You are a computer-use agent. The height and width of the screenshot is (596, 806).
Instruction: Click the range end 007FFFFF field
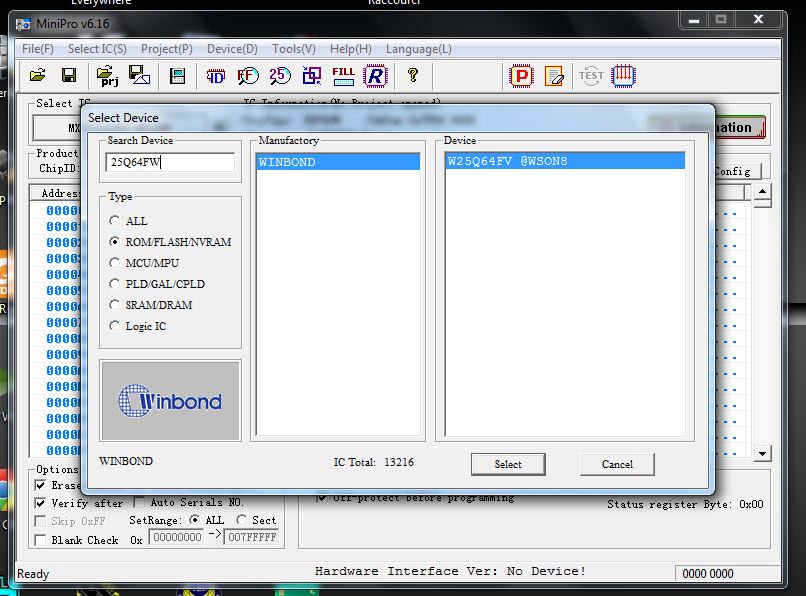click(x=252, y=537)
